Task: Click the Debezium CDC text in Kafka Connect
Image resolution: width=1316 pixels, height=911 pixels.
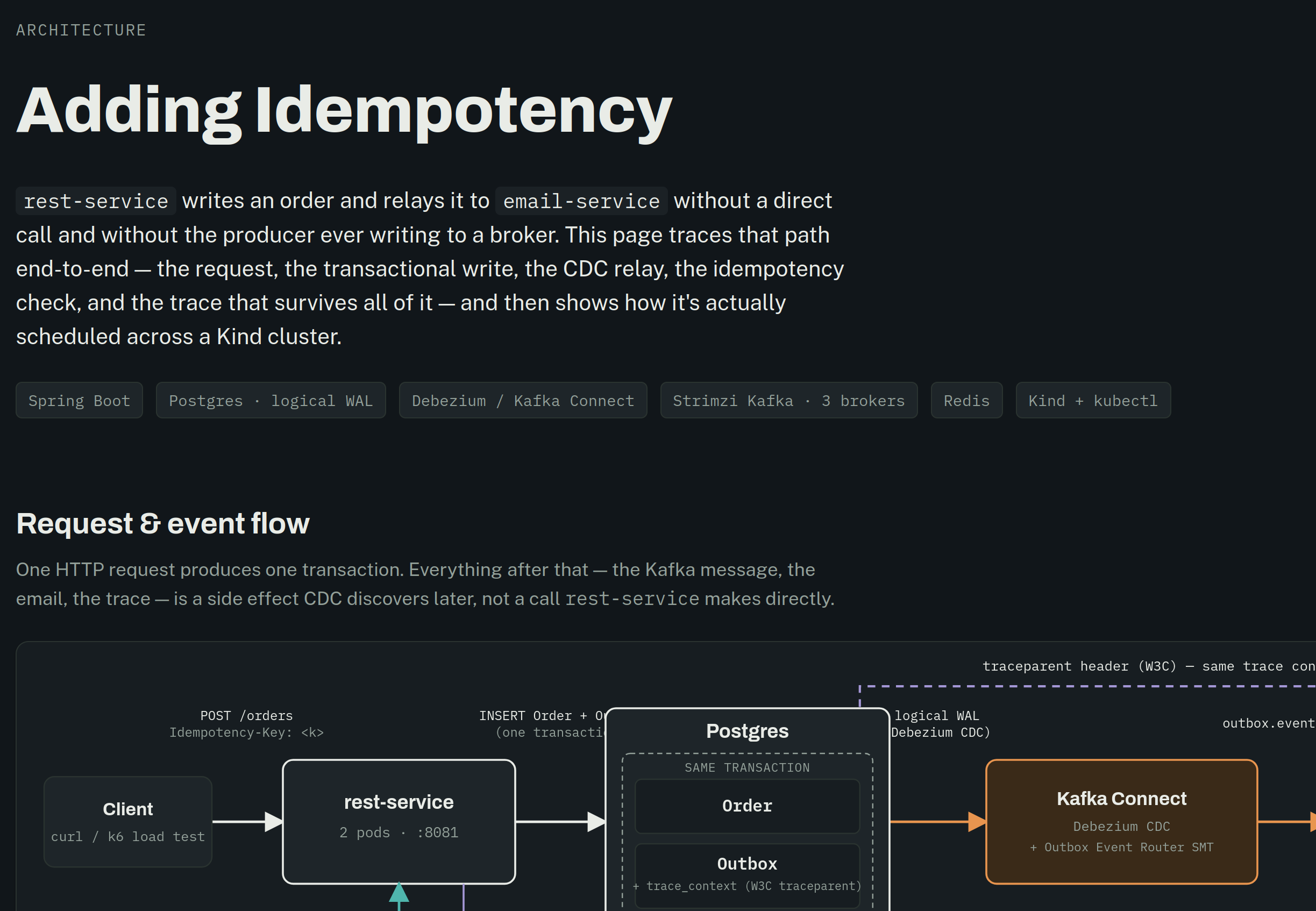Action: tap(1121, 827)
